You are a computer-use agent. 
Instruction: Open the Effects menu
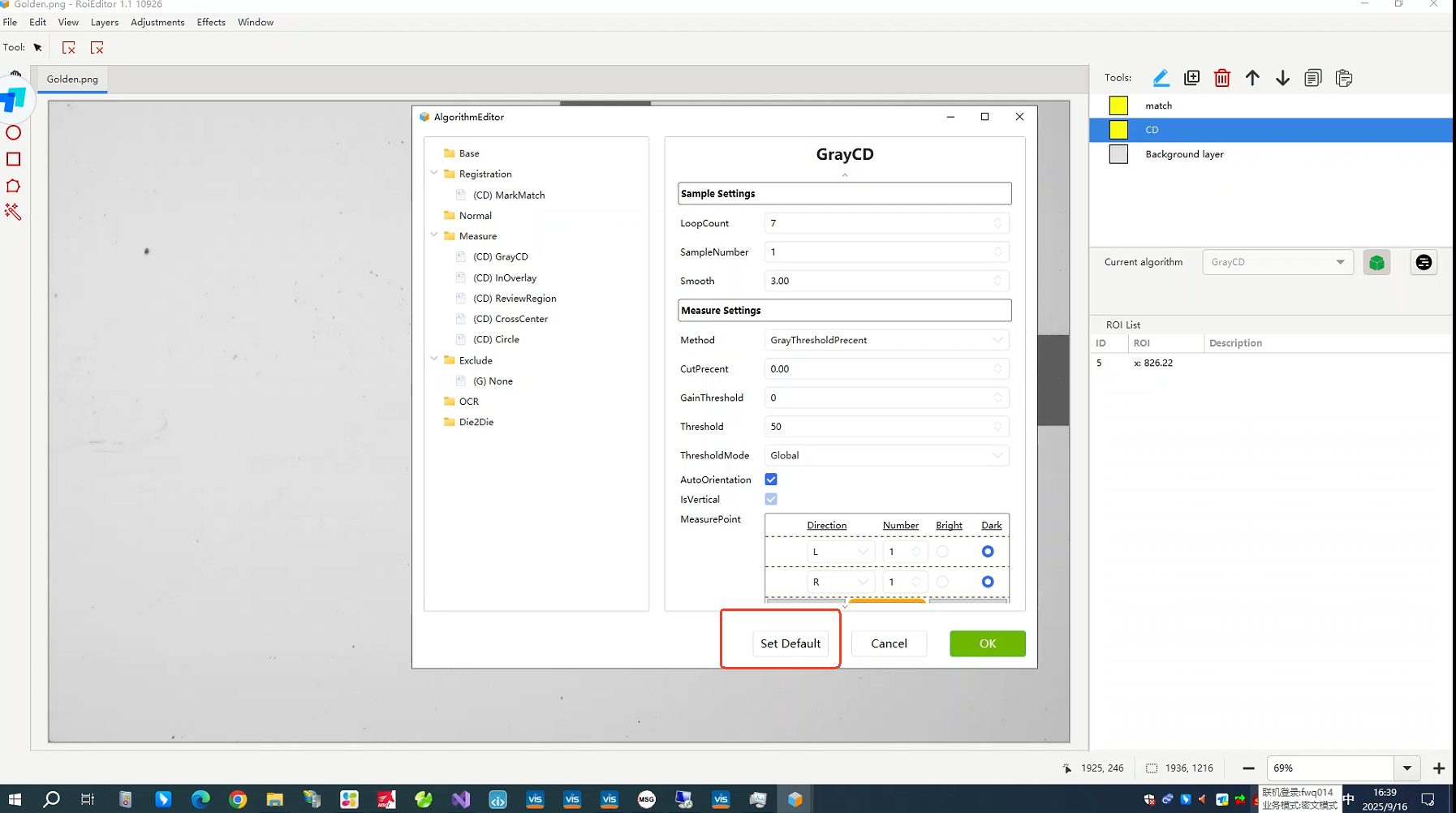(211, 22)
